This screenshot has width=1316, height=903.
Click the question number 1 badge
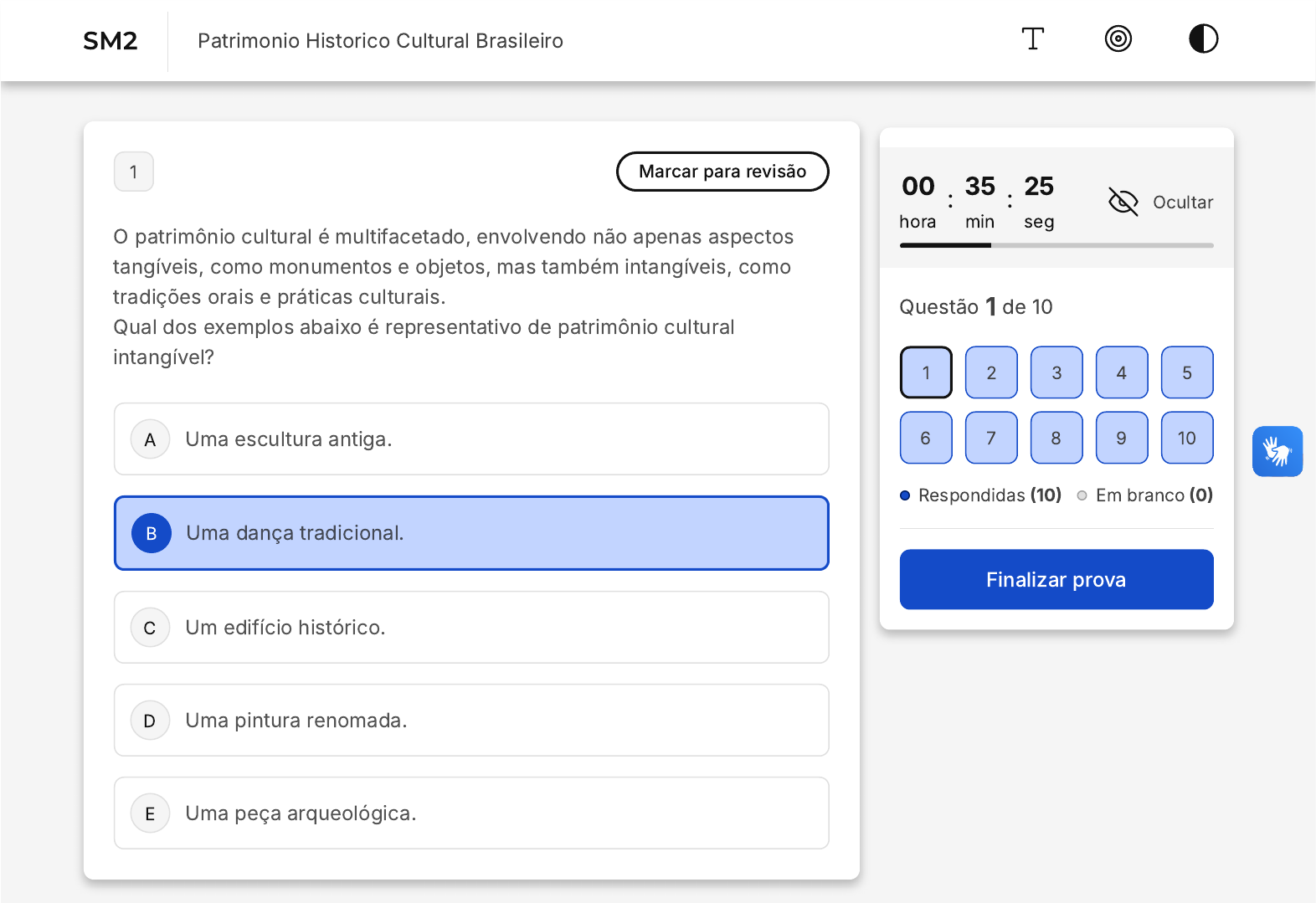[x=134, y=172]
